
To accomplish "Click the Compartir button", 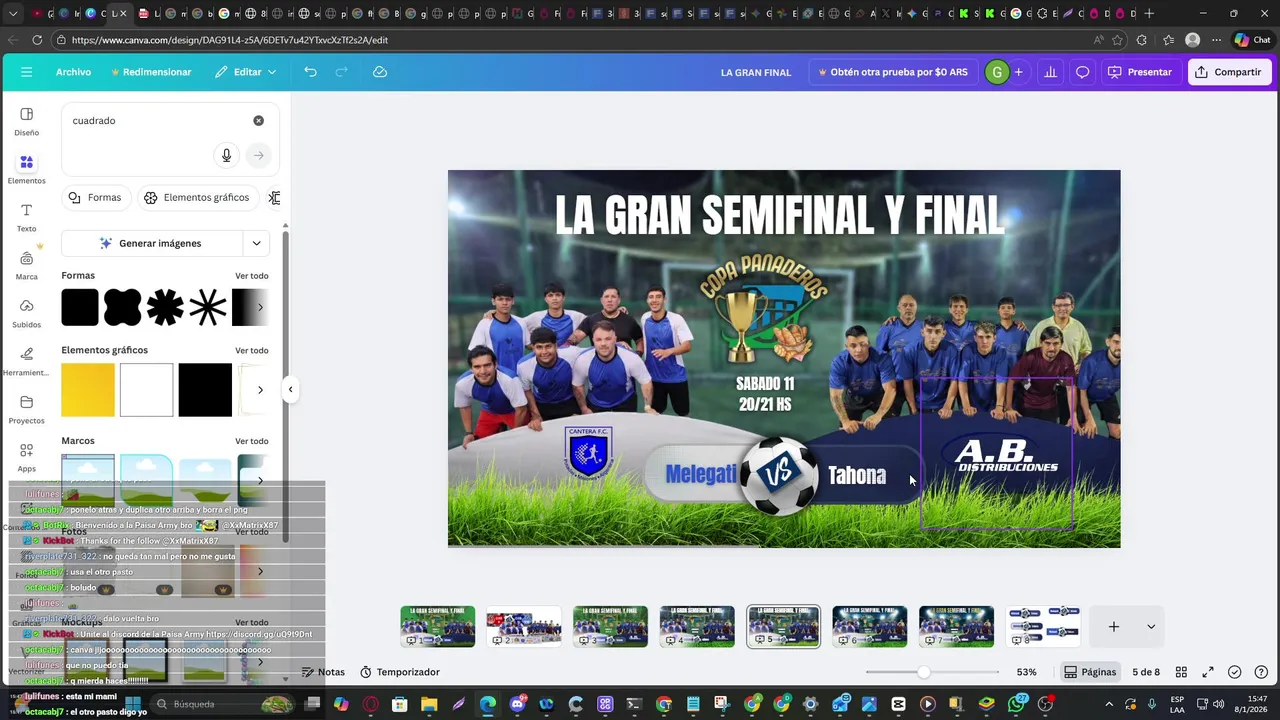I will [1228, 72].
